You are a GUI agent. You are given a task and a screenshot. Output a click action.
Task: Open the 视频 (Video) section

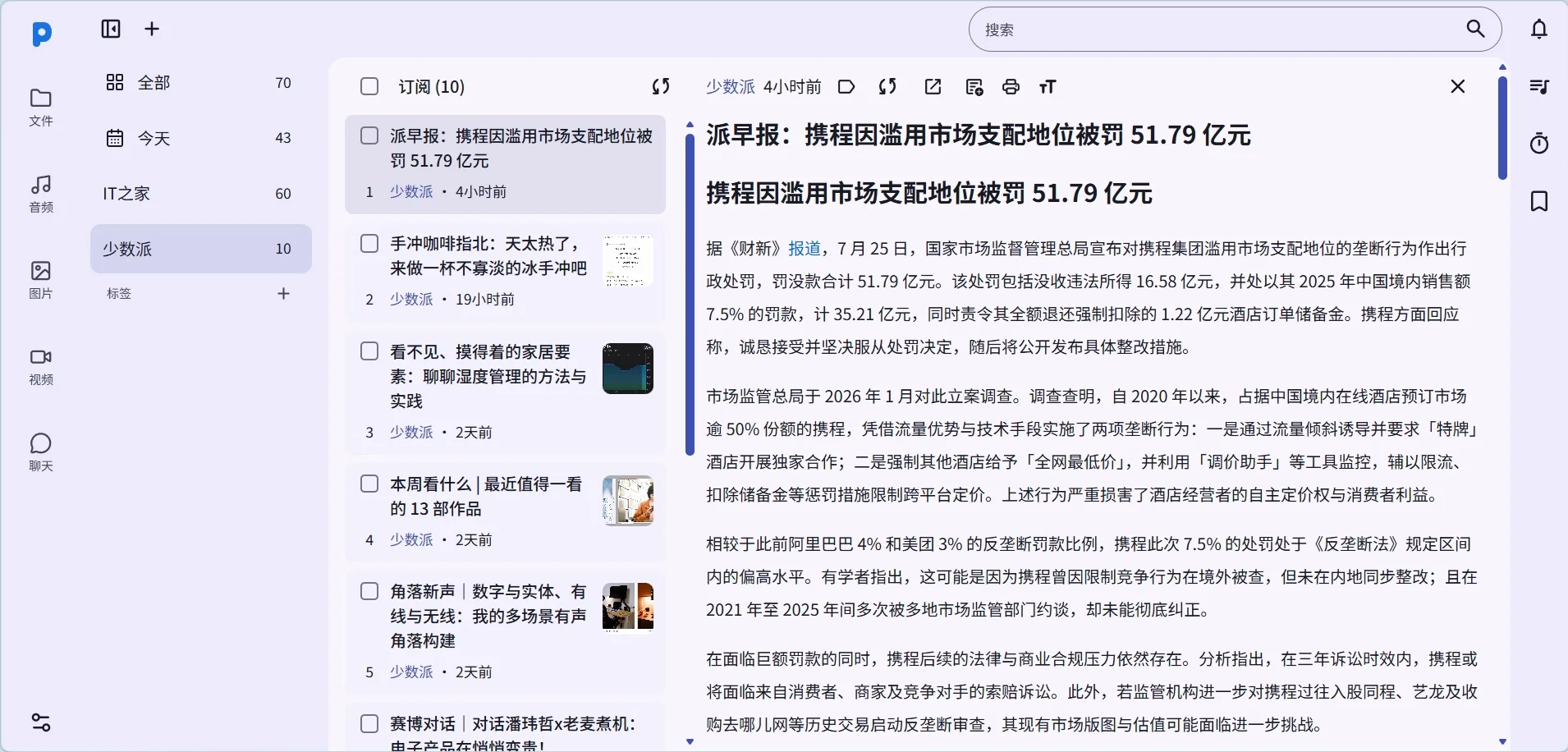[41, 366]
